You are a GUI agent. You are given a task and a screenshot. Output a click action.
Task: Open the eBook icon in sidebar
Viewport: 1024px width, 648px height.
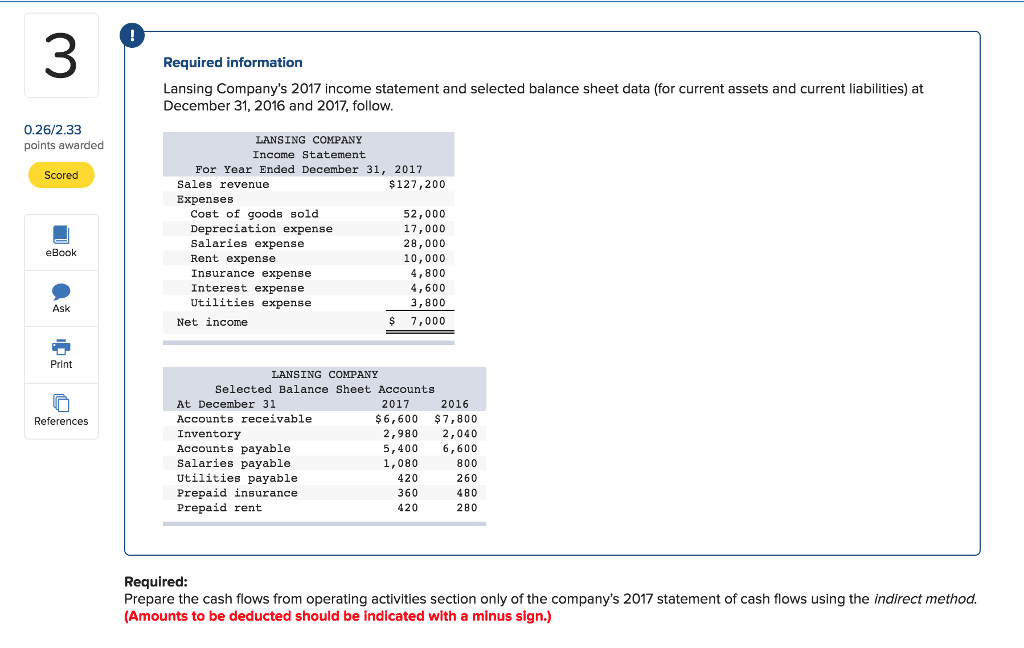(61, 235)
